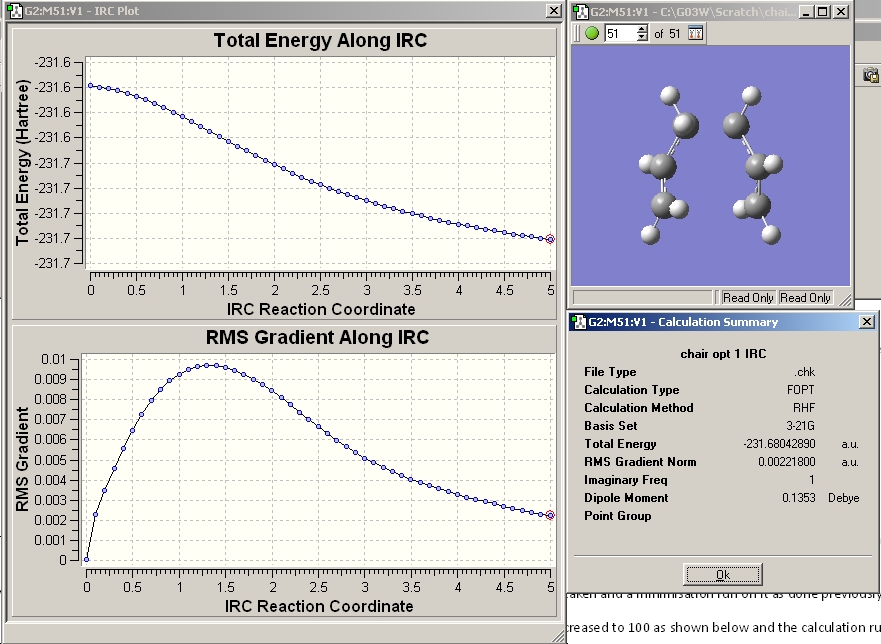Increase the frame number with the up arrow
Screen dimensions: 881x644
[642, 29]
